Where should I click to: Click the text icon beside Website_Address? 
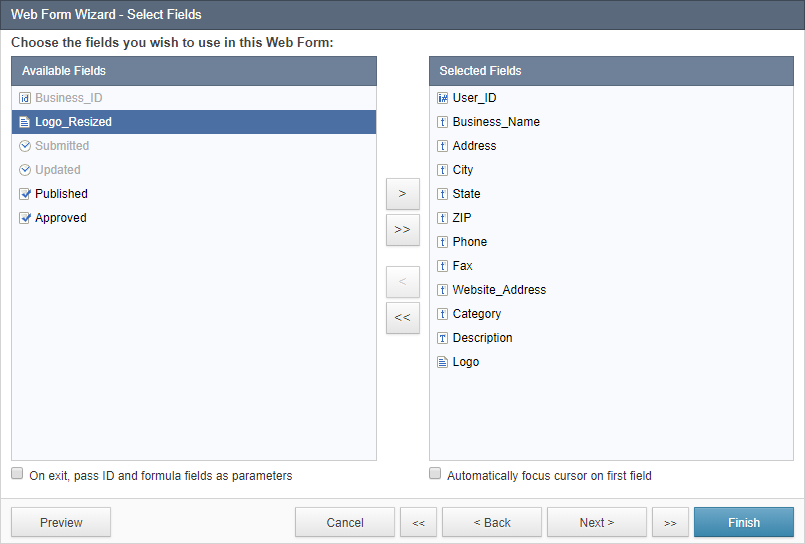[x=442, y=290]
